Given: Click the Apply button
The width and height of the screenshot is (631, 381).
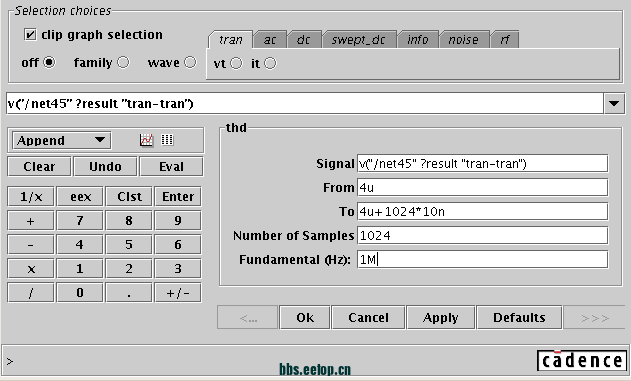Looking at the screenshot, I should pos(441,317).
